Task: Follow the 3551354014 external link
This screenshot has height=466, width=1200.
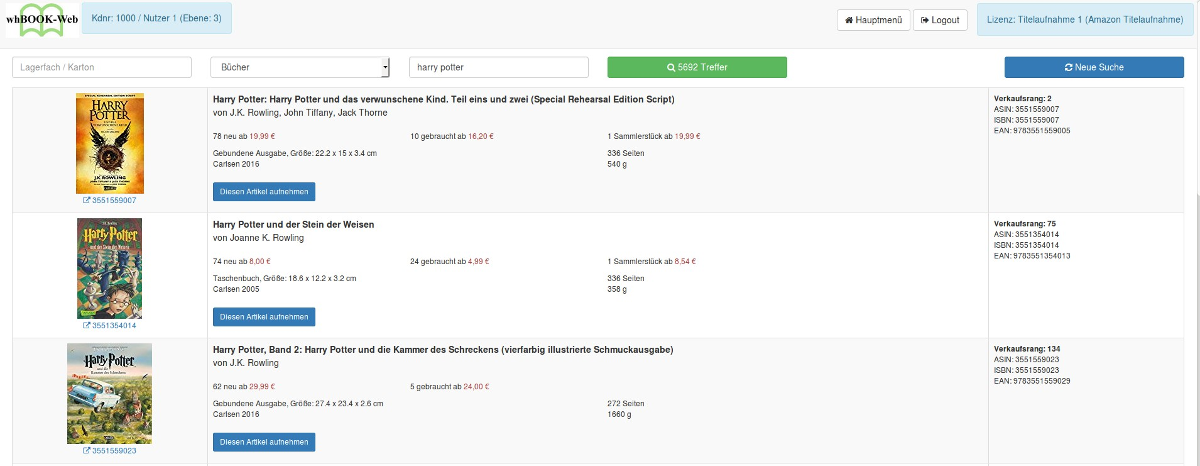Action: 110,325
